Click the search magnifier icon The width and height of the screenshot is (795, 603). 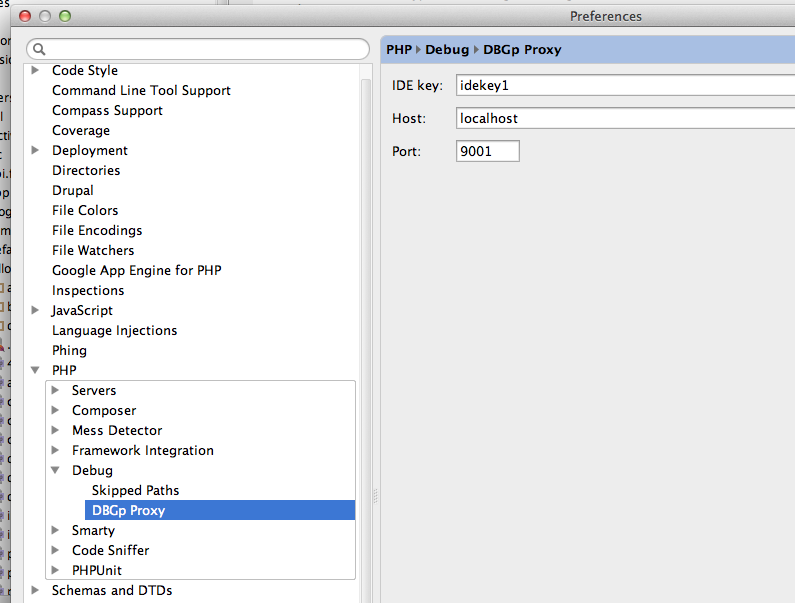[x=39, y=49]
